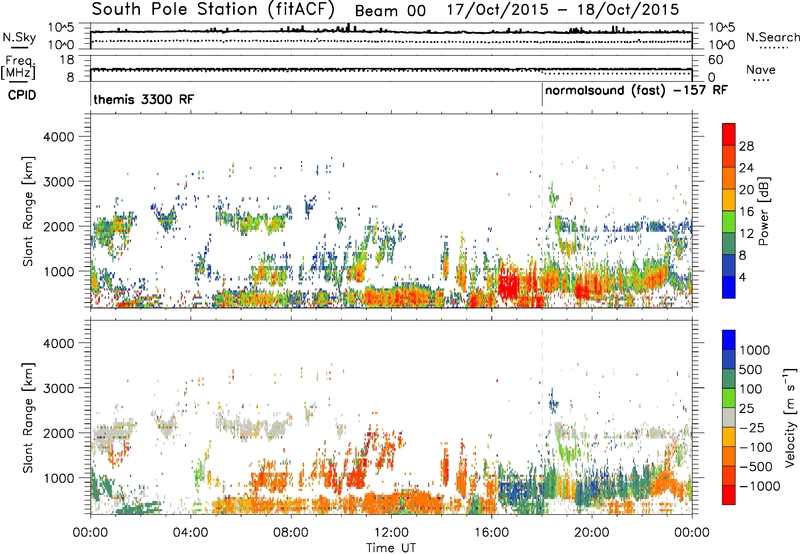Click the '08:00' time axis tick label
The image size is (800, 554).
point(291,533)
